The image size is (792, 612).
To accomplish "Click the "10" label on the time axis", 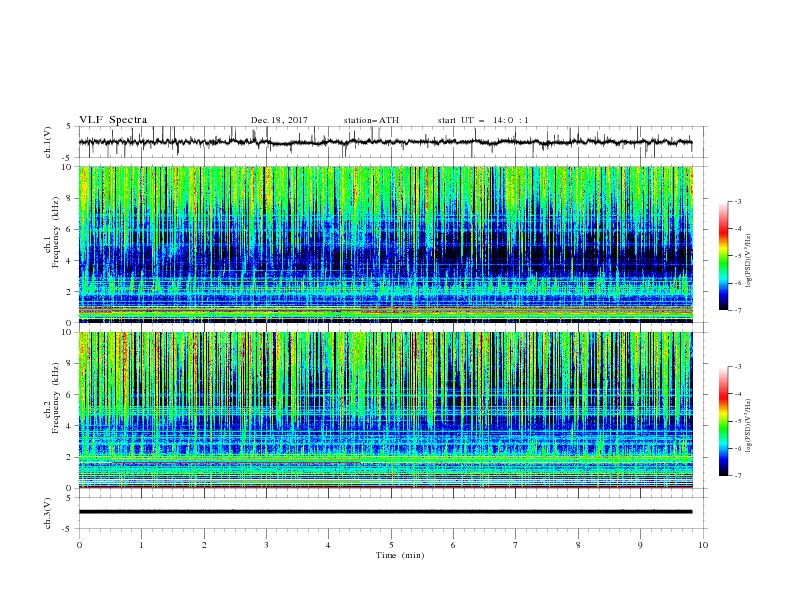I will click(703, 545).
